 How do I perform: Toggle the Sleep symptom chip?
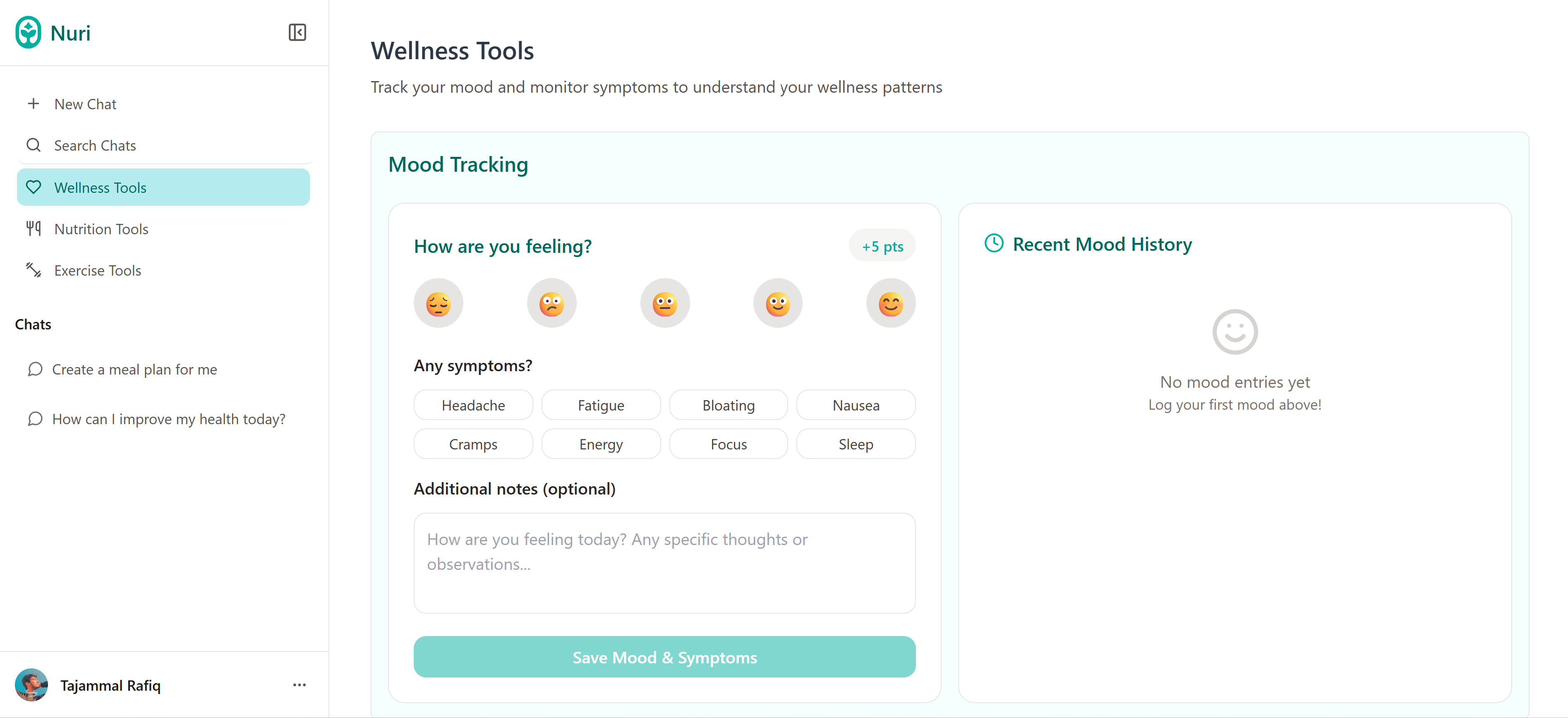pyautogui.click(x=855, y=443)
